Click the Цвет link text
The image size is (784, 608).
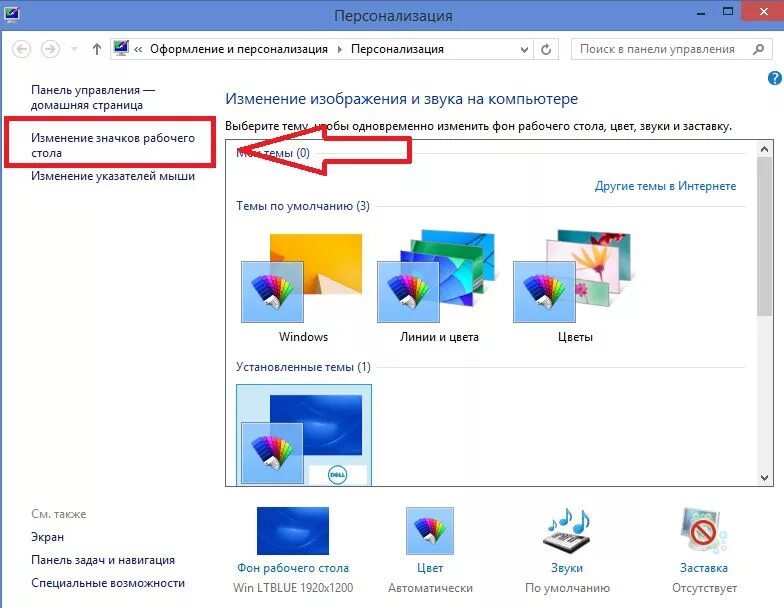click(430, 568)
